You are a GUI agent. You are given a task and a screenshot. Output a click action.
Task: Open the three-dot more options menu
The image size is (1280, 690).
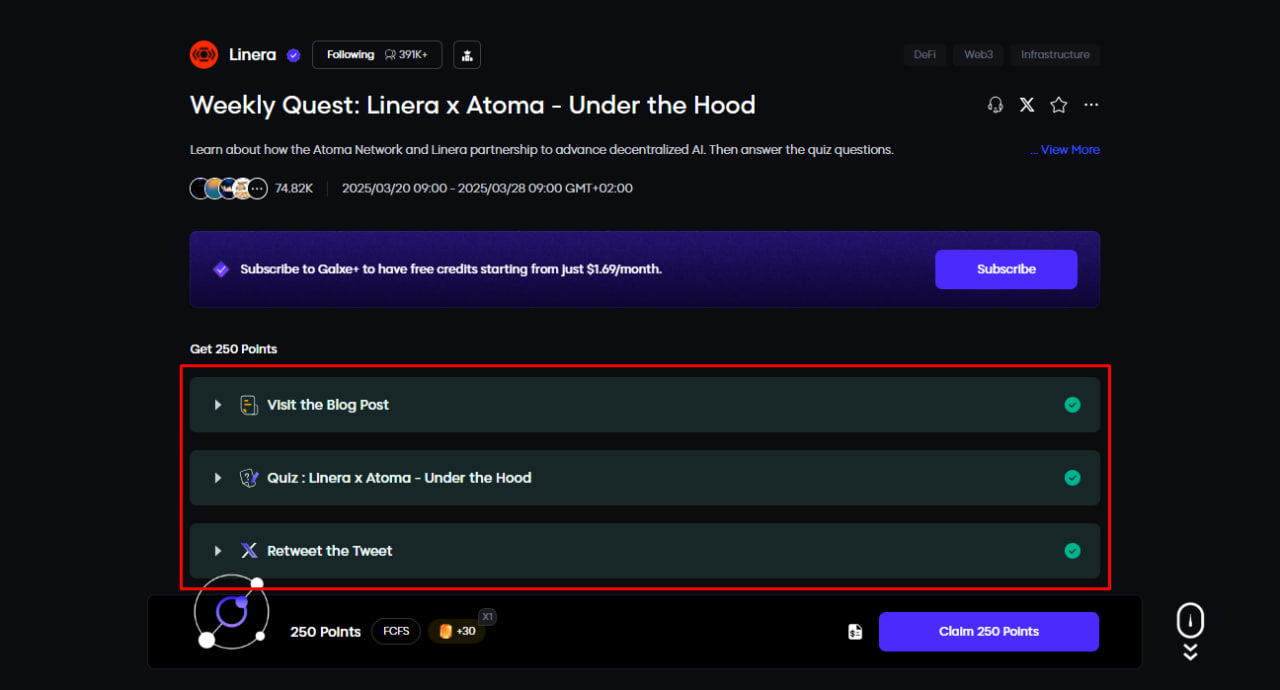[x=1091, y=105]
